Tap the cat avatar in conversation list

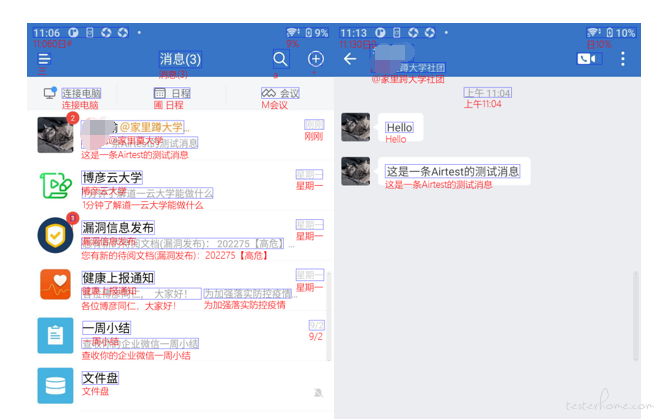coord(55,135)
